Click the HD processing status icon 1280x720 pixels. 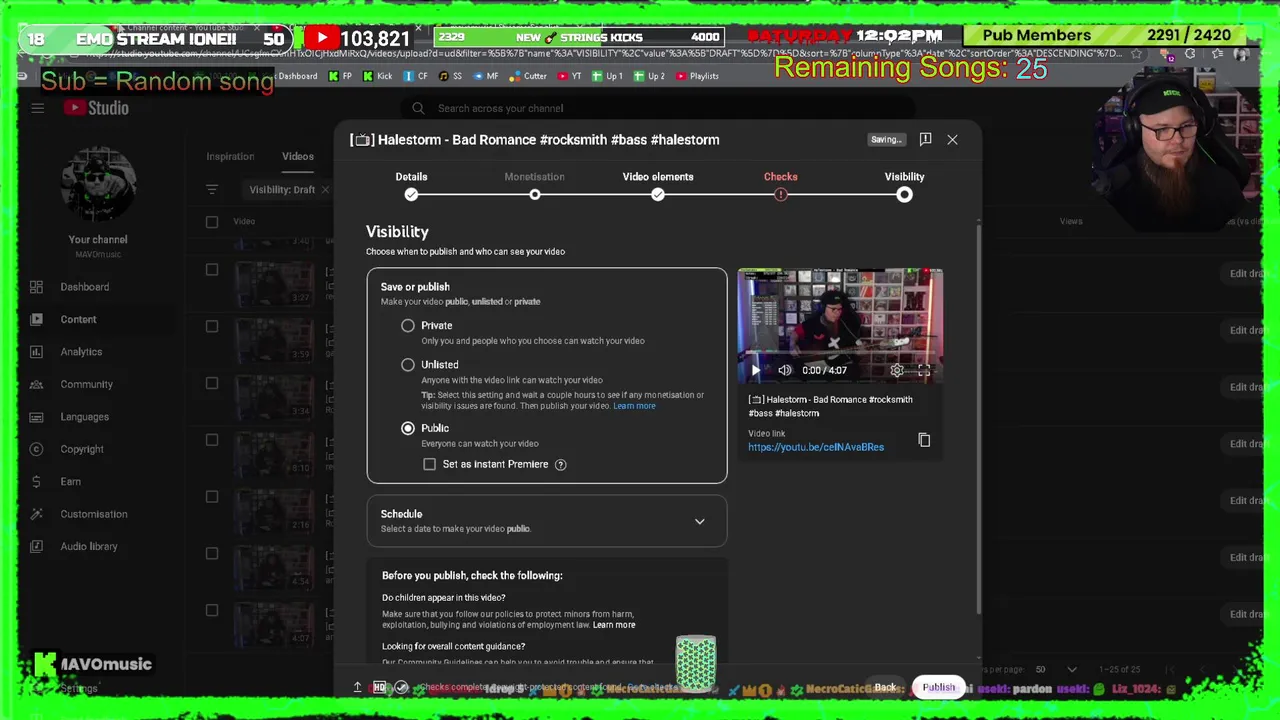click(x=379, y=687)
